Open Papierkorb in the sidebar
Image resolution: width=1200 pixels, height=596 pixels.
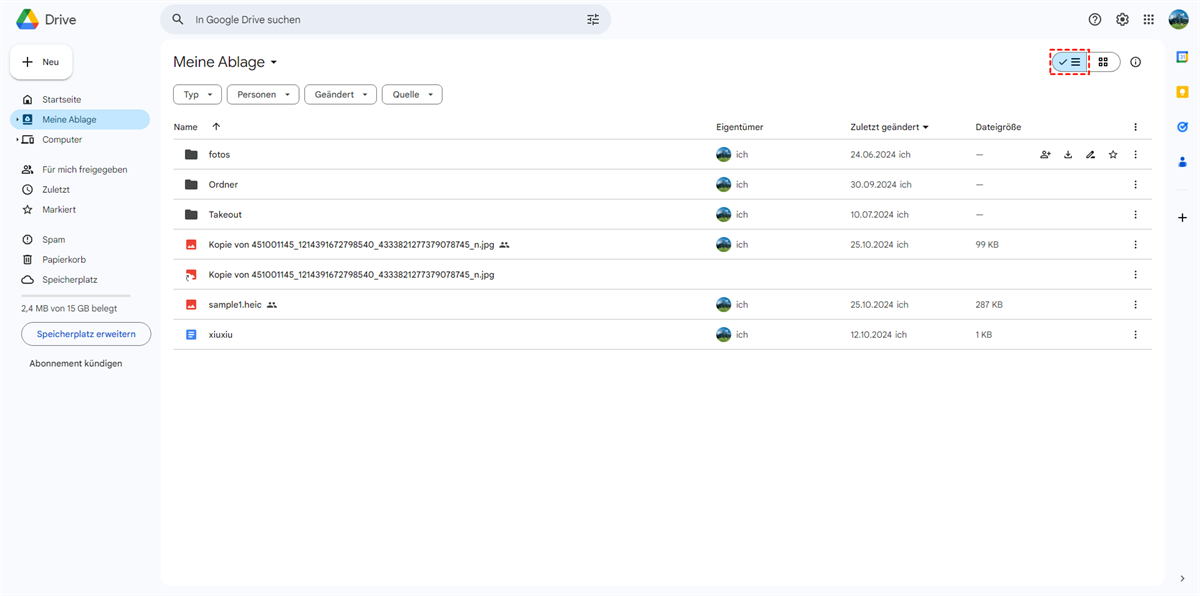[63, 260]
